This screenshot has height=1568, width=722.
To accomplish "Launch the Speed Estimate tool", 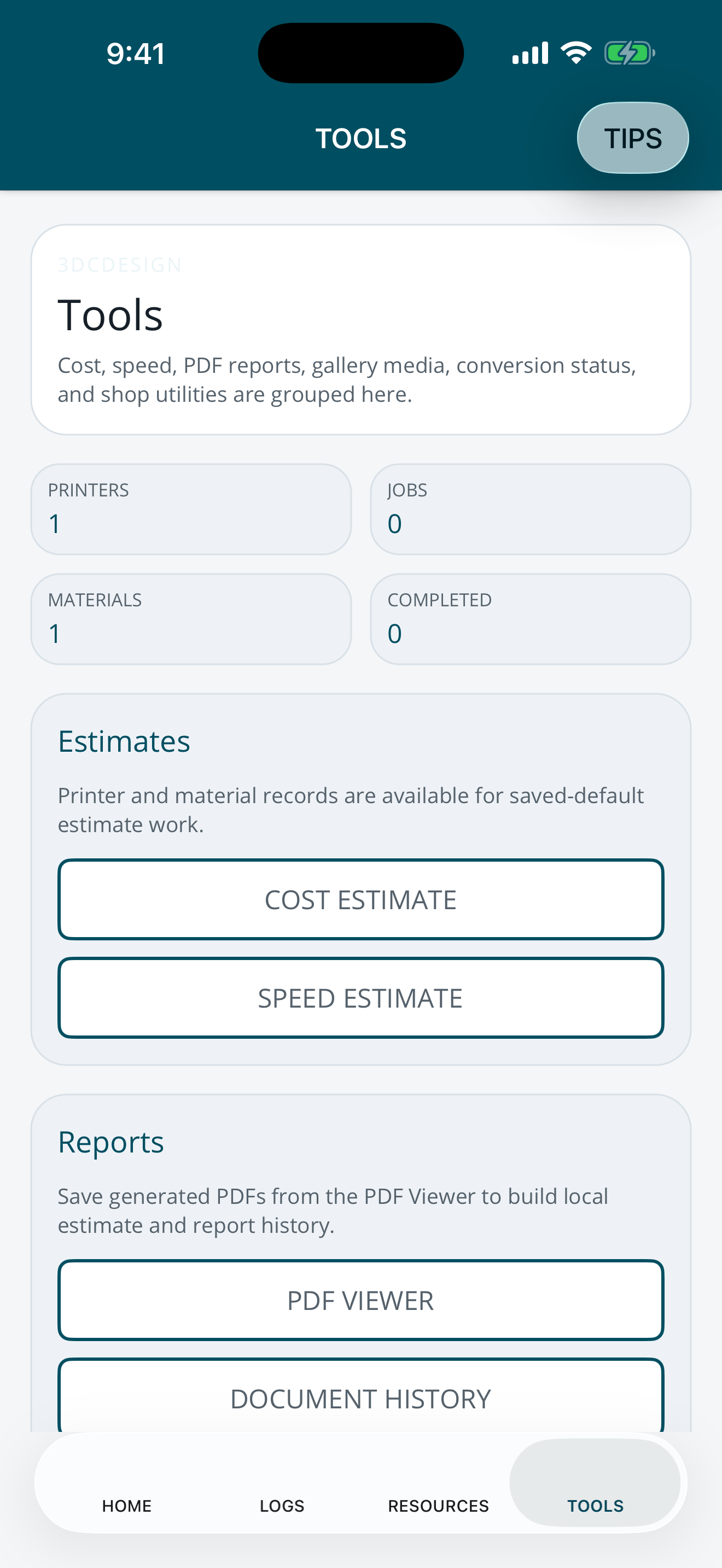I will [x=360, y=998].
